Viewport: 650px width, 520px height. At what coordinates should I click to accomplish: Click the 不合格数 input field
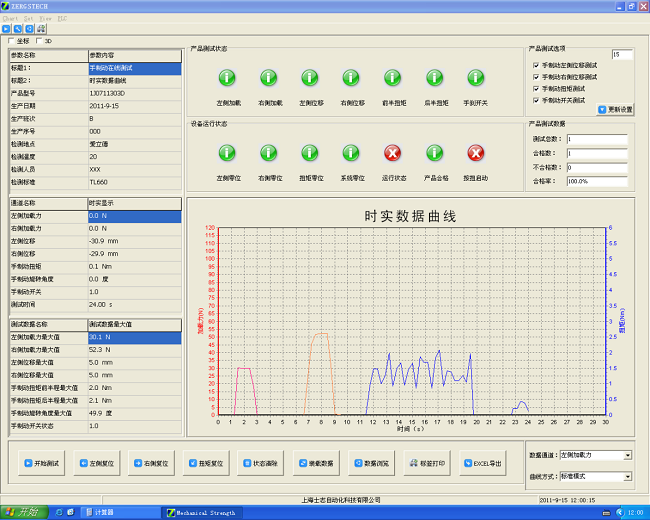coord(597,168)
